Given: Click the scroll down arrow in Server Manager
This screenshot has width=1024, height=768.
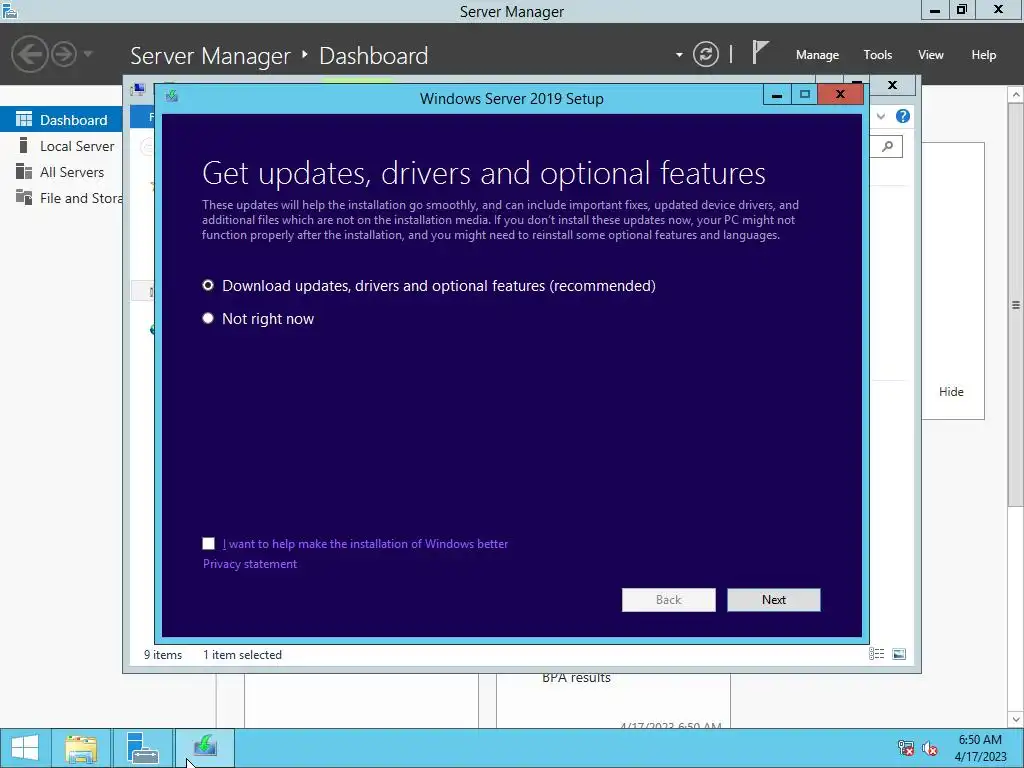Looking at the screenshot, I should click(x=1016, y=720).
